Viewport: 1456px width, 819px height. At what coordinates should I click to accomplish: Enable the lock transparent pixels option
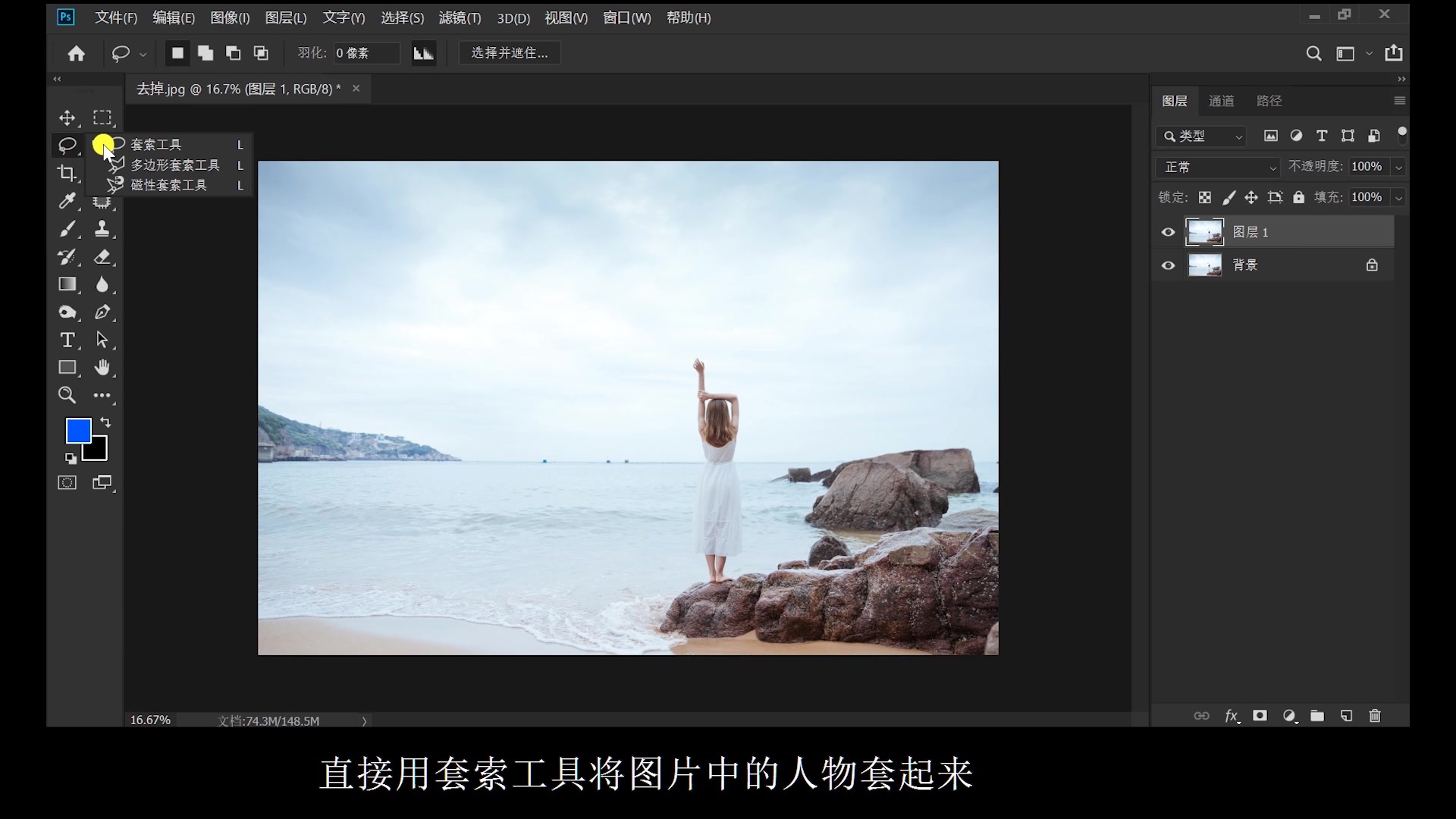tap(1205, 196)
